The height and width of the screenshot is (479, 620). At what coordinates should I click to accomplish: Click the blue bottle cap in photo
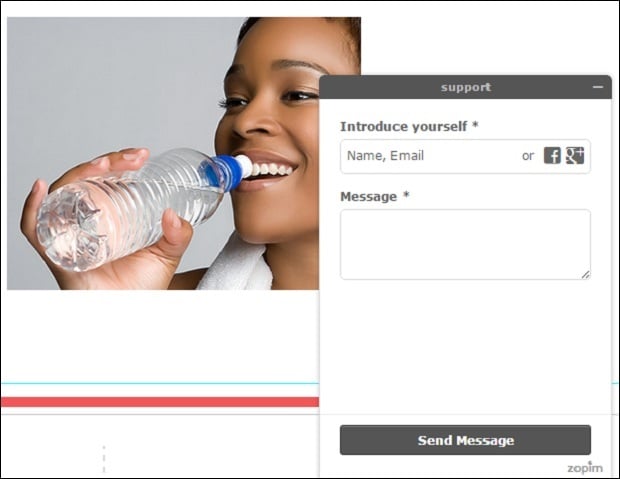(x=223, y=173)
